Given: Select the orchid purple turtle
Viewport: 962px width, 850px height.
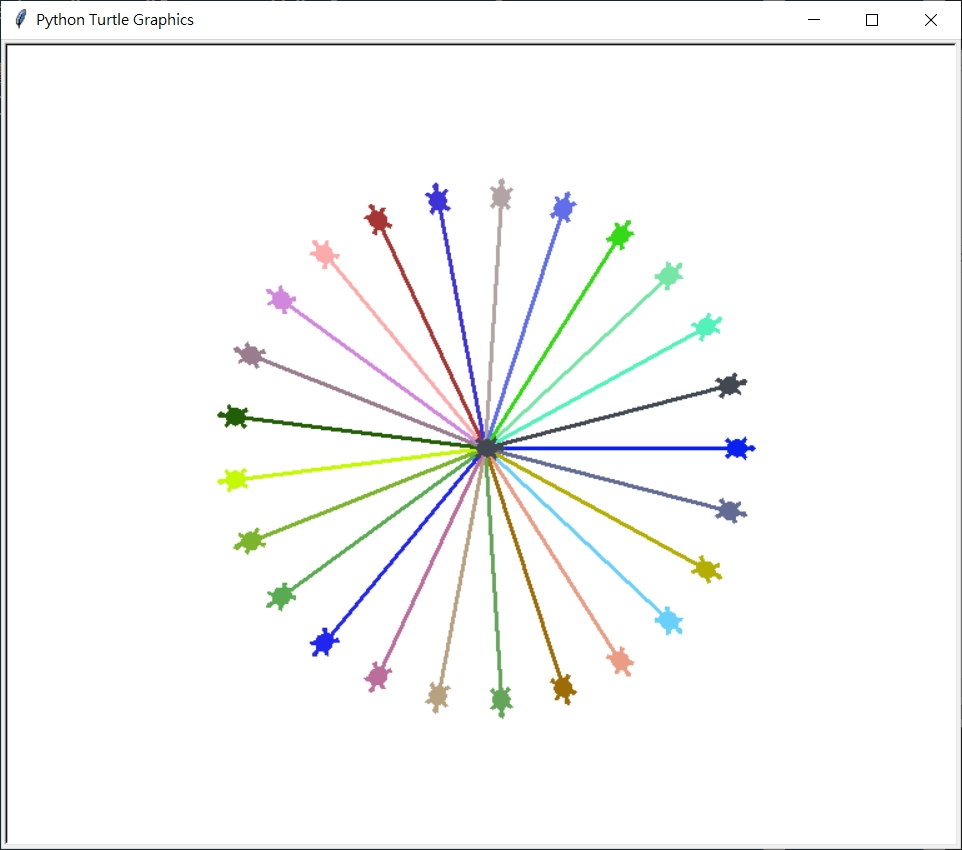Looking at the screenshot, I should (281, 299).
